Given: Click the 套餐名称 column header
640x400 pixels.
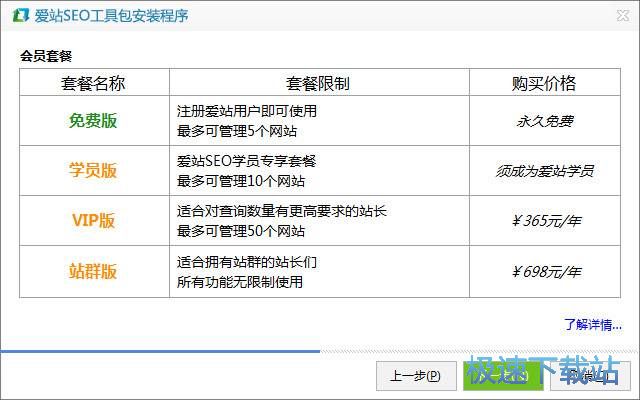Looking at the screenshot, I should pyautogui.click(x=93, y=83).
